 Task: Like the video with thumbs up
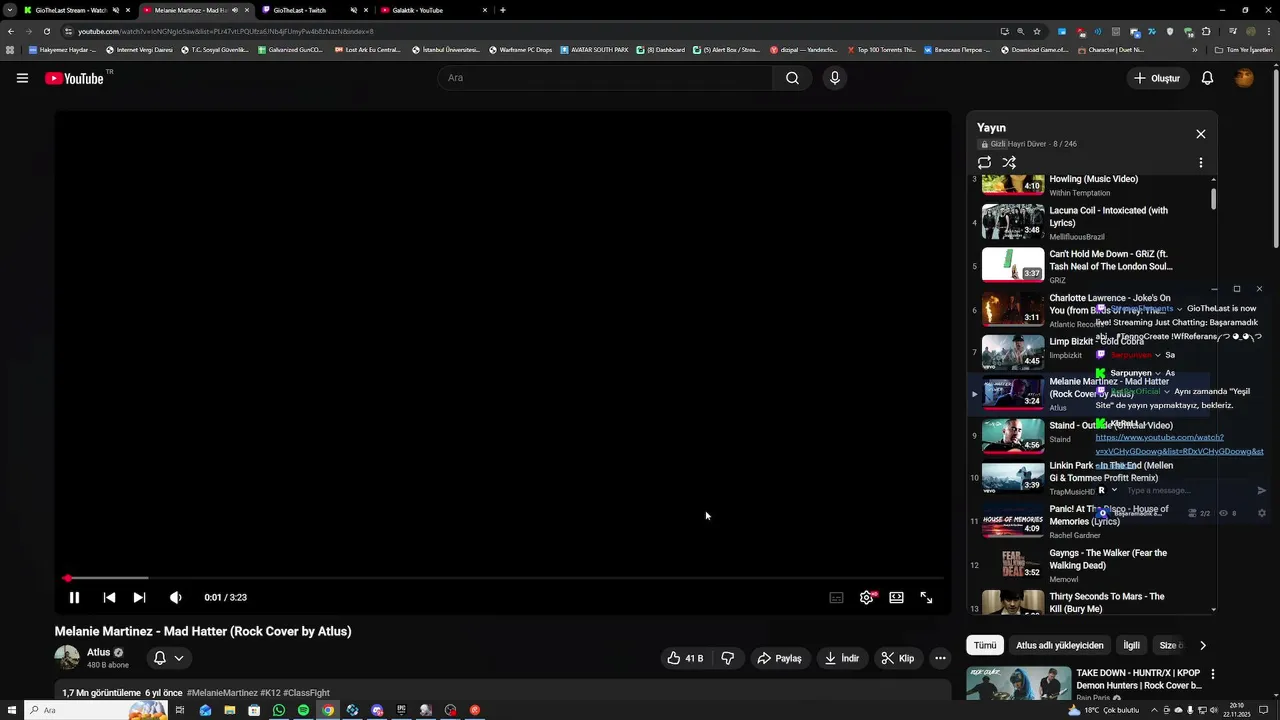click(685, 658)
